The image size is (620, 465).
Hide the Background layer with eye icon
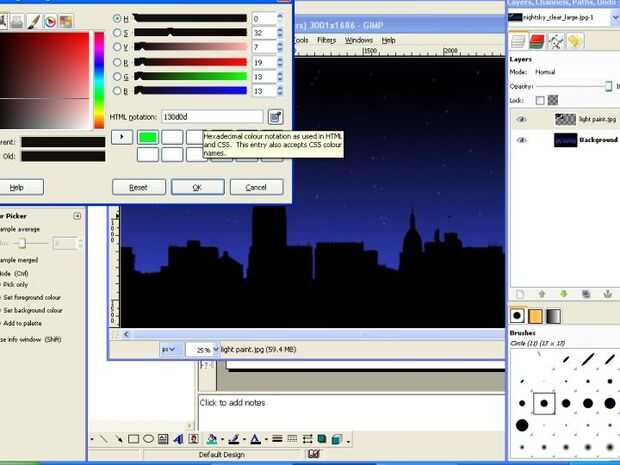[522, 140]
